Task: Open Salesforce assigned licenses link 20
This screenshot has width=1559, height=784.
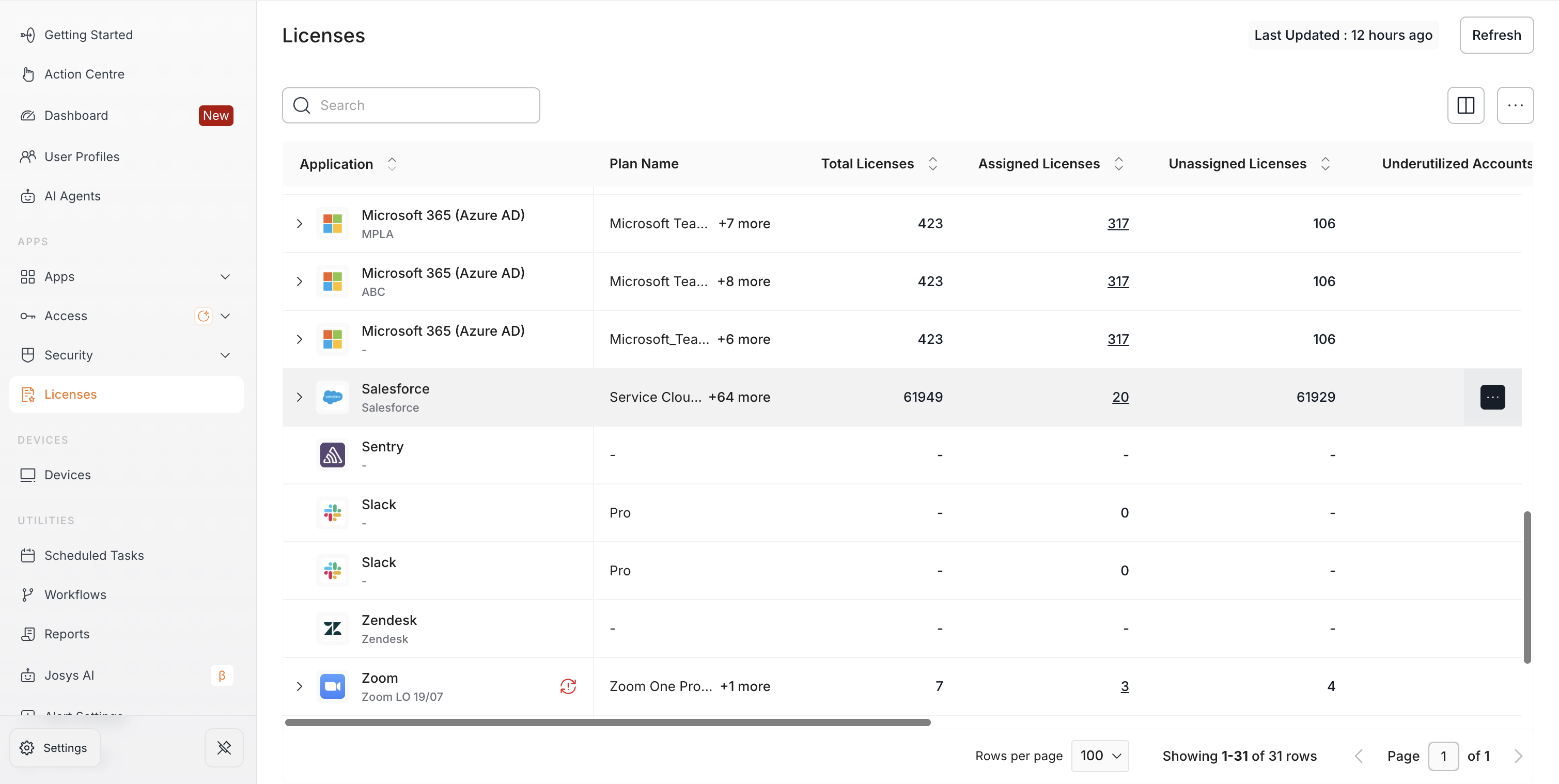Action: (1120, 397)
